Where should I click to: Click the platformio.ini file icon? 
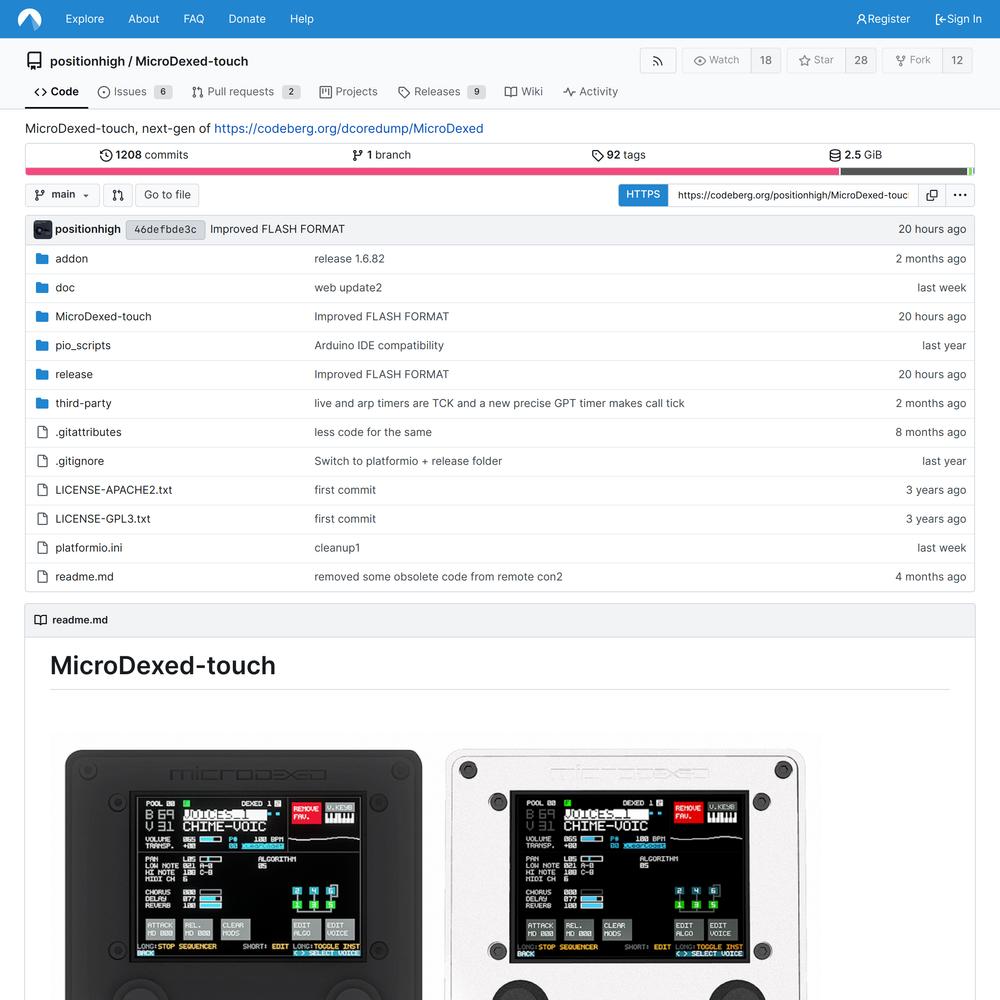tap(42, 548)
